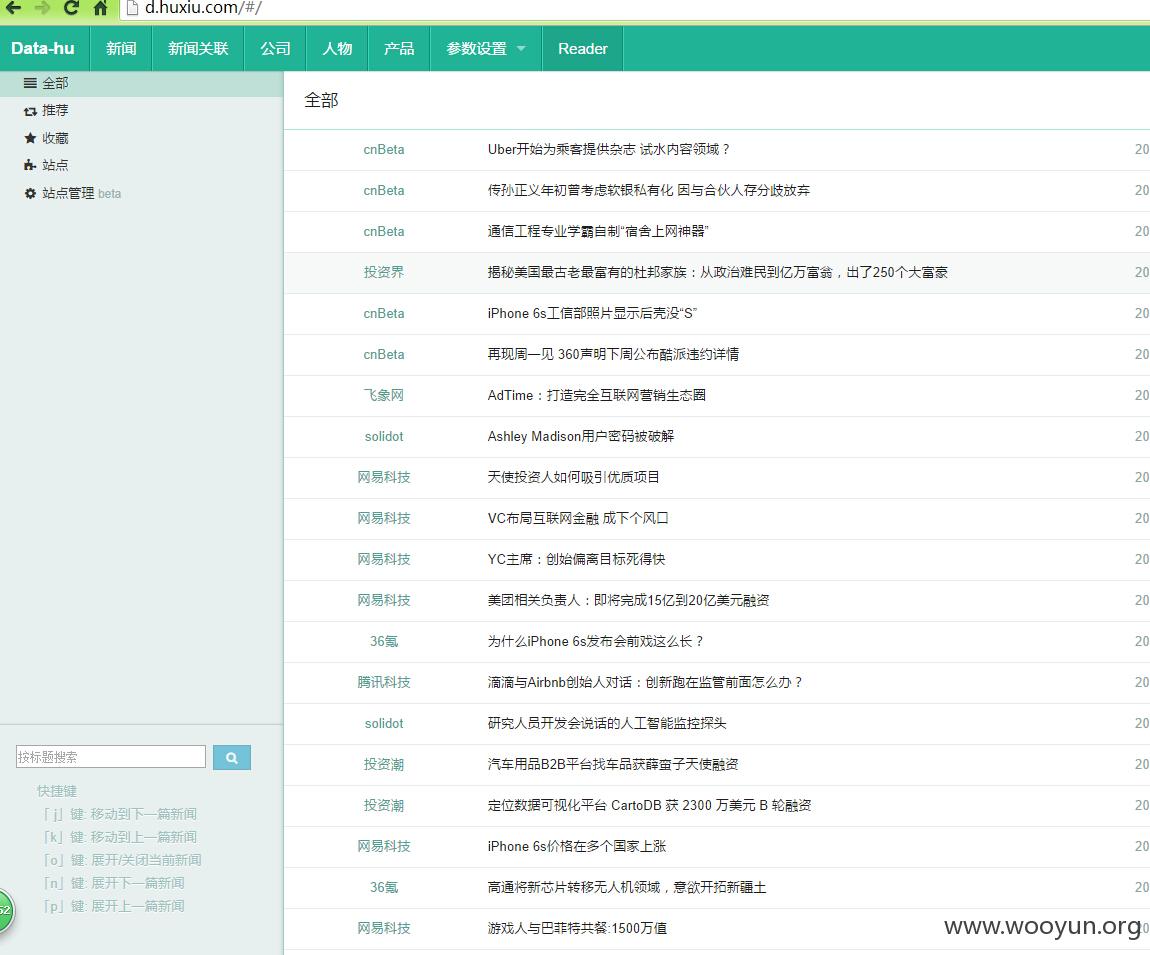
Task: Reload the page with refresh icon
Action: pyautogui.click(x=71, y=8)
